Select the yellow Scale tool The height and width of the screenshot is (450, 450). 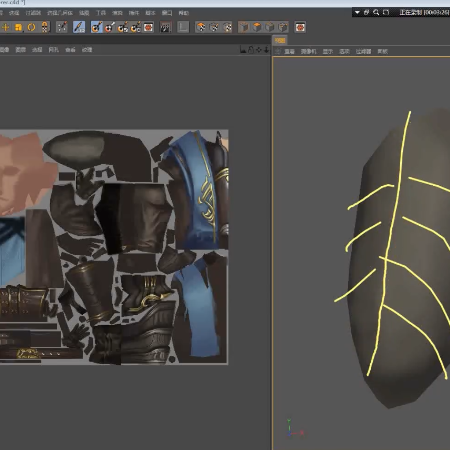pyautogui.click(x=19, y=27)
